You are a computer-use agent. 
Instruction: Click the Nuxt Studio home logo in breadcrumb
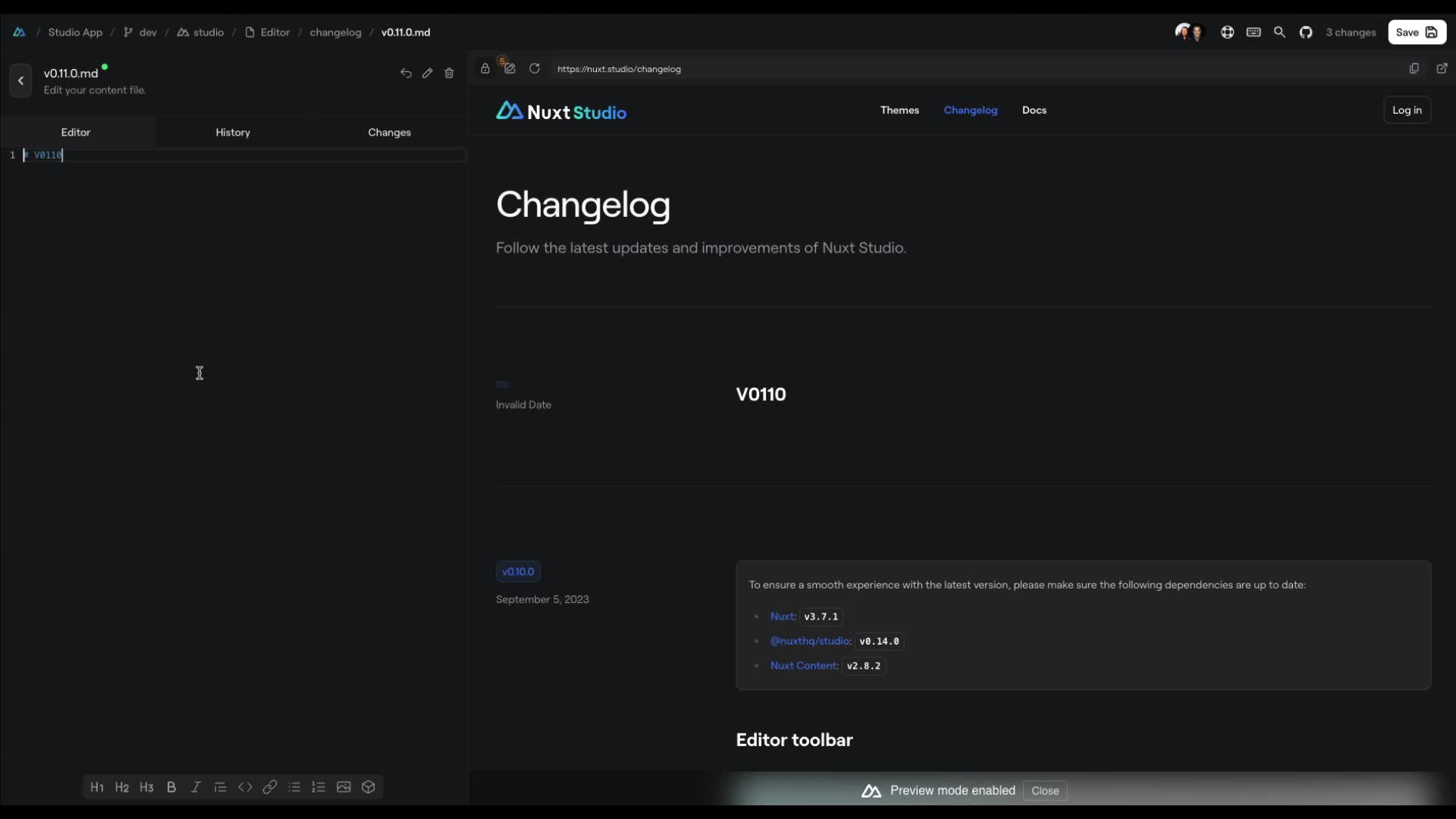[x=19, y=32]
